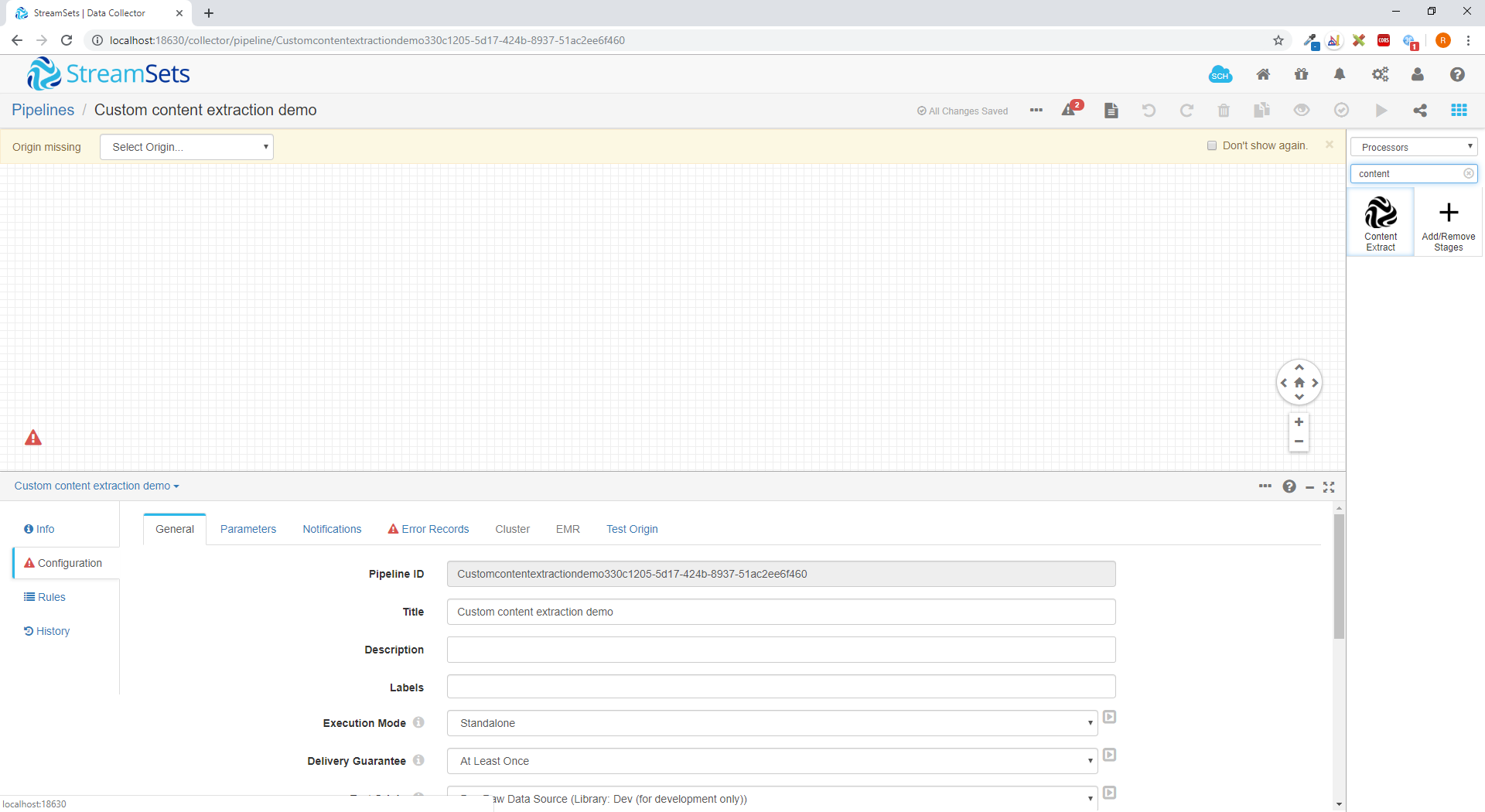The height and width of the screenshot is (812, 1485).
Task: Change stage type from Processors dropdown
Action: tap(1414, 146)
